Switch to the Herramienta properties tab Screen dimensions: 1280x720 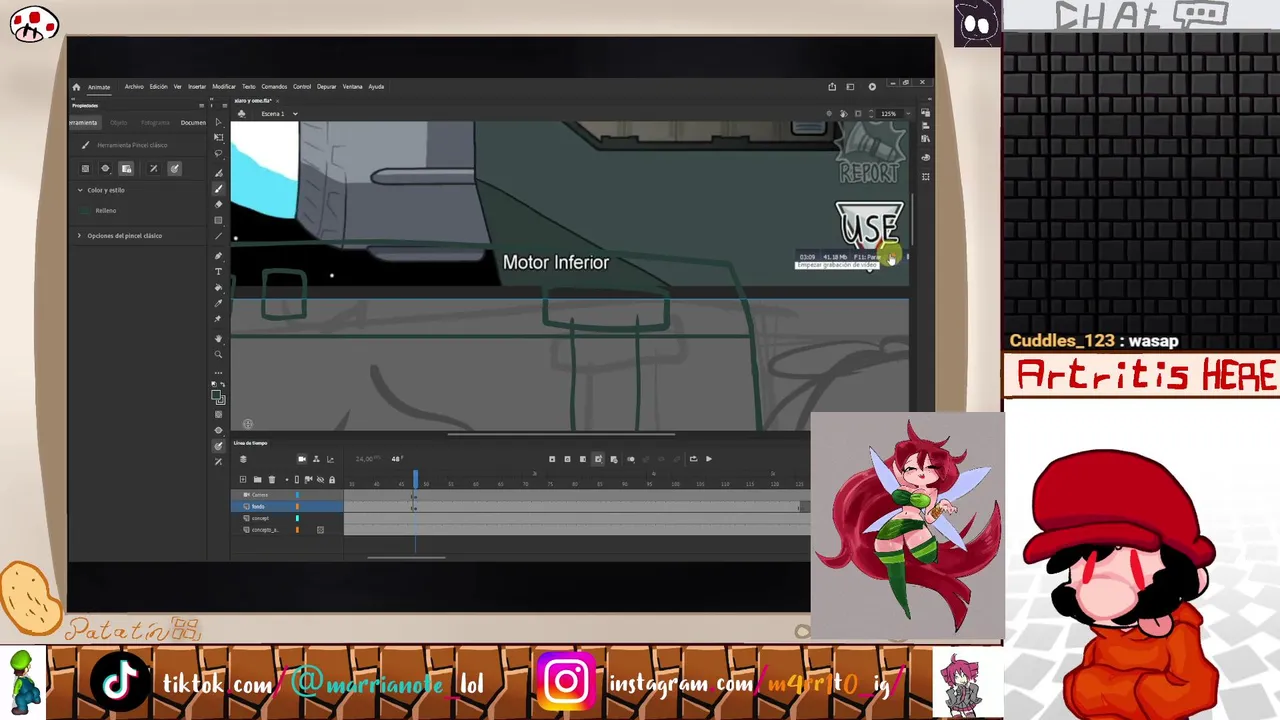[83, 123]
